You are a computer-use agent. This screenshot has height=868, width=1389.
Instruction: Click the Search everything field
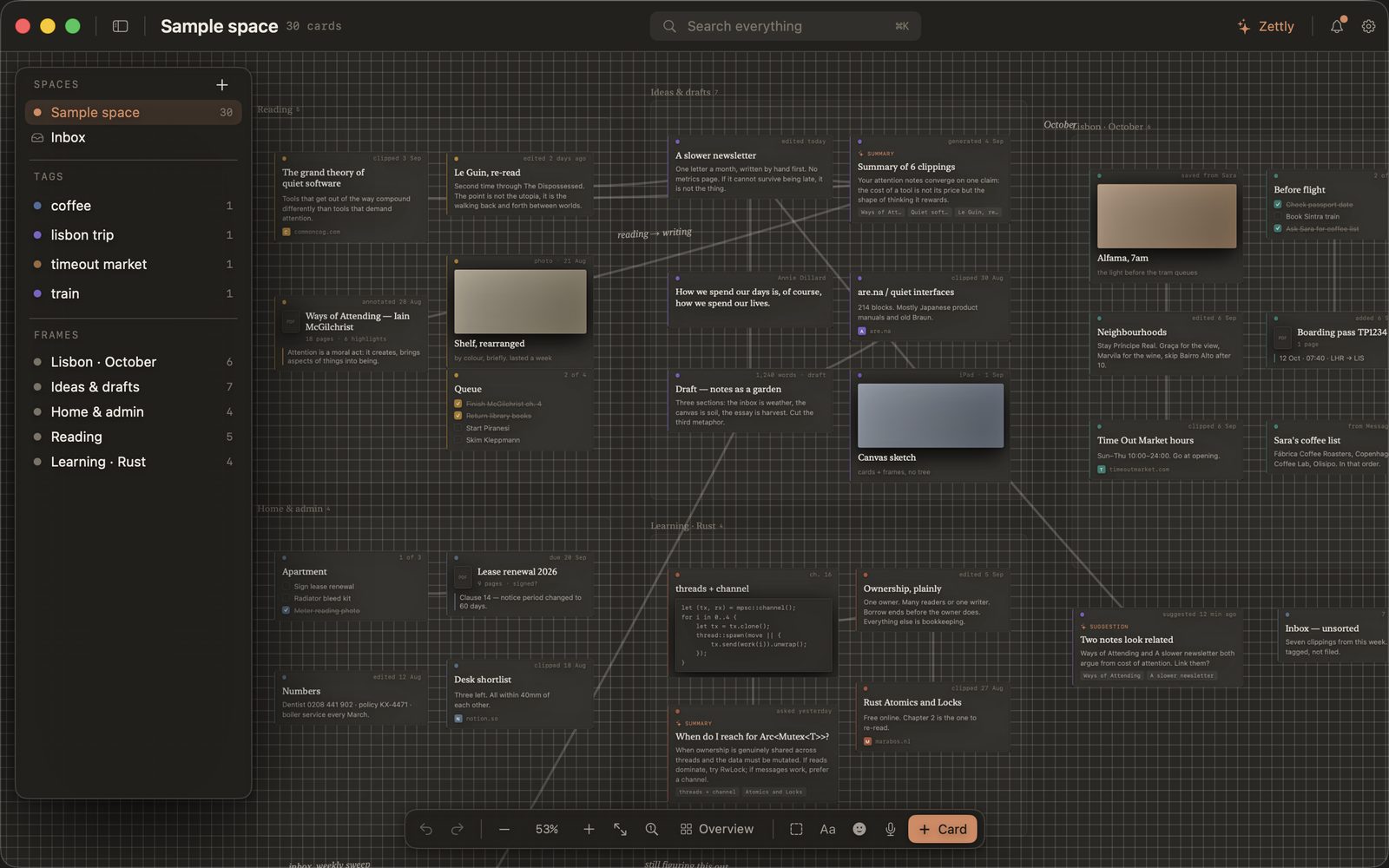pyautogui.click(x=786, y=26)
